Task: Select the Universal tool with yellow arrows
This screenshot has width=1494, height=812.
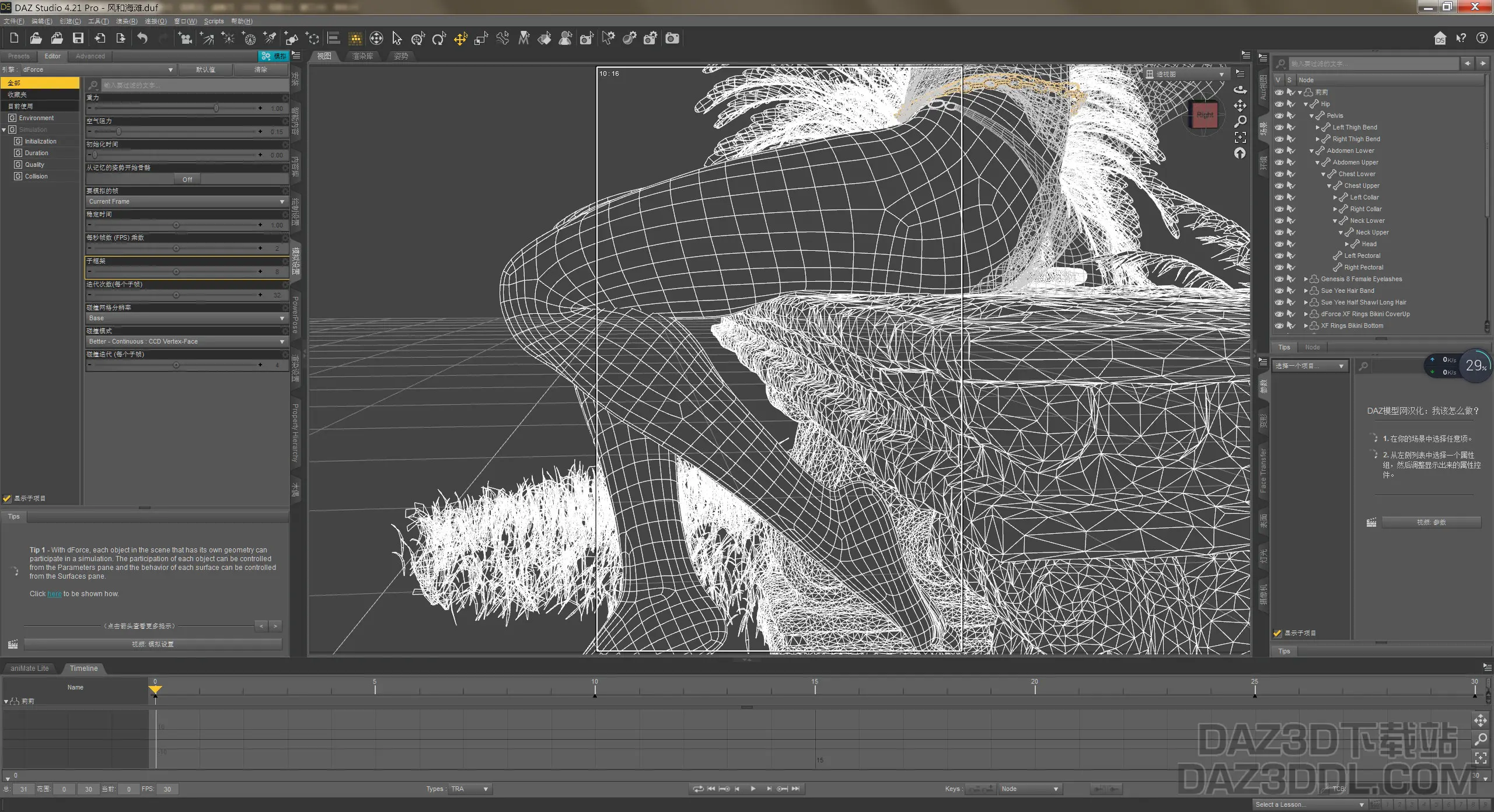Action: [460, 38]
